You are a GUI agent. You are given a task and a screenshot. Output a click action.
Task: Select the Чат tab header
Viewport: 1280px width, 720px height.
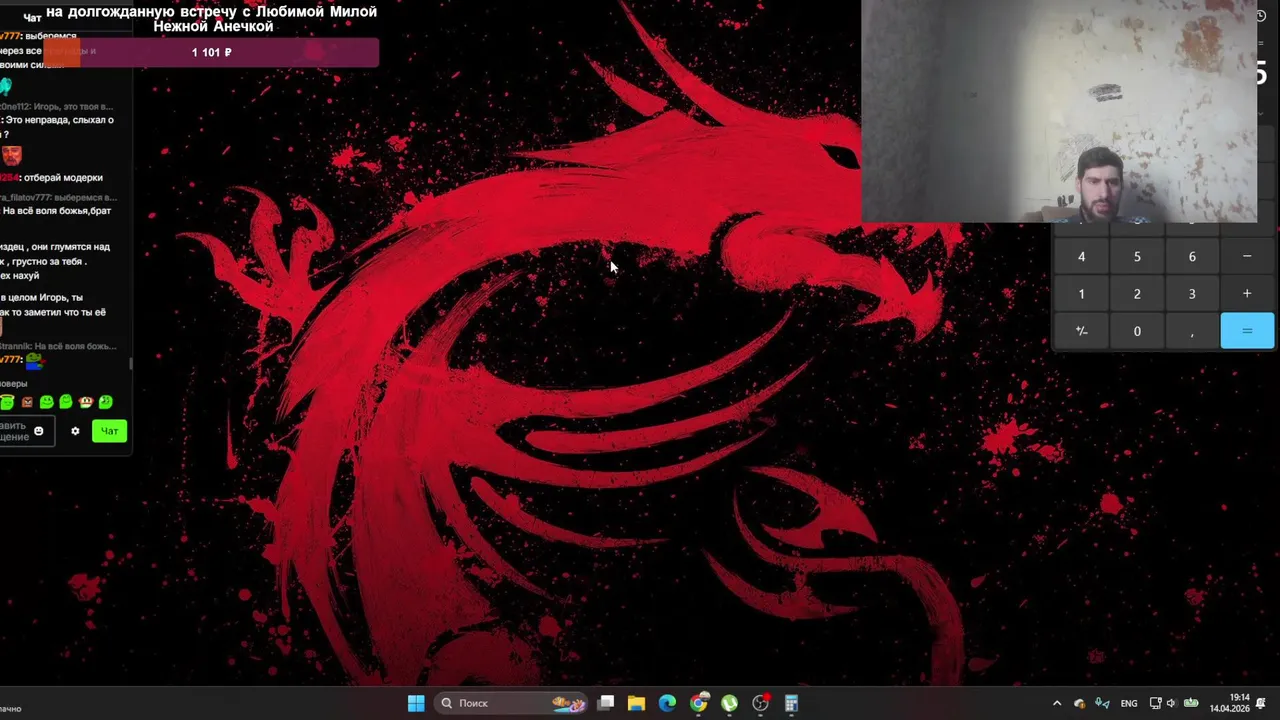click(x=32, y=18)
